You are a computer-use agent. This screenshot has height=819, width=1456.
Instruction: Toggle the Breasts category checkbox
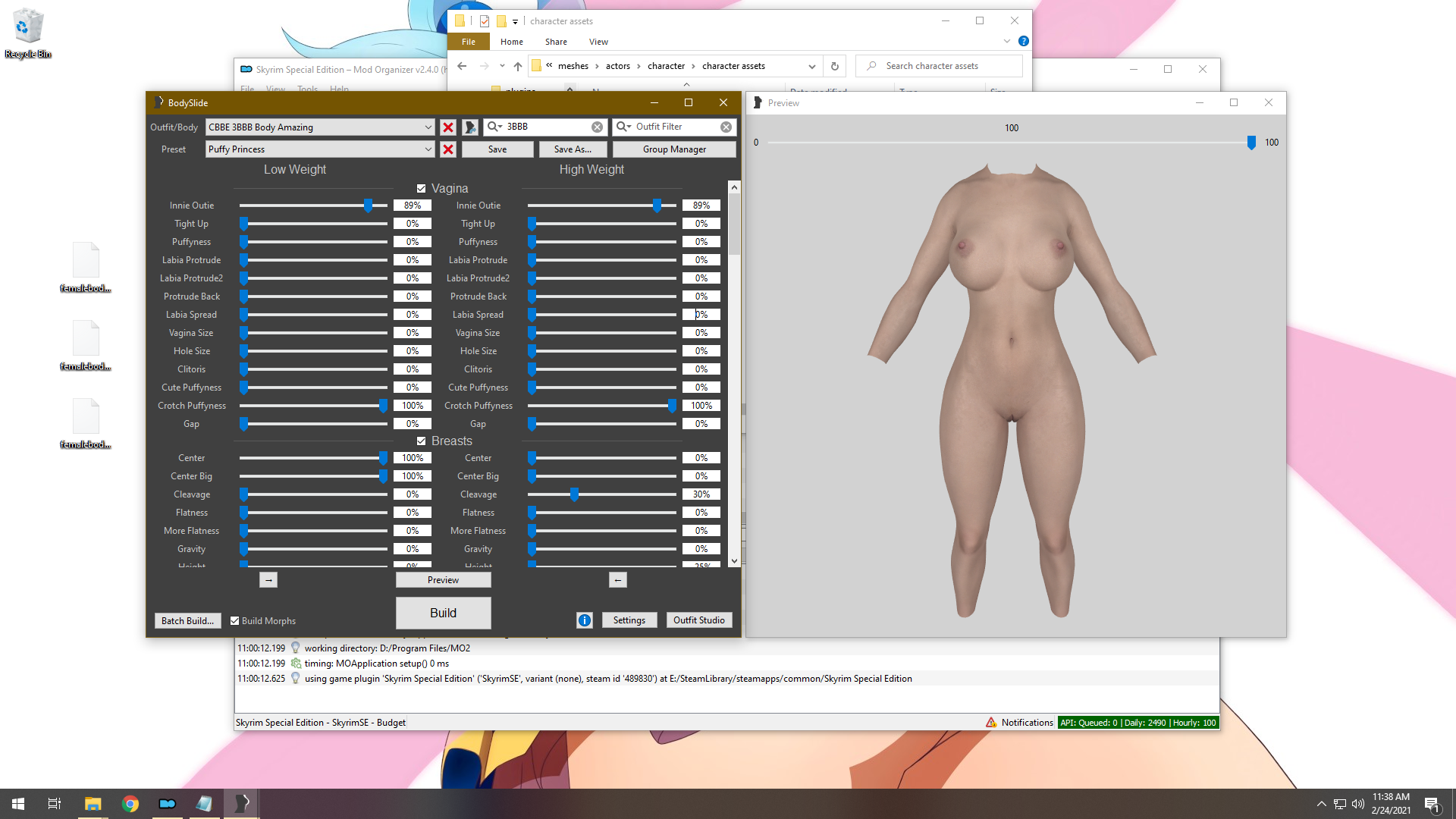[x=422, y=441]
